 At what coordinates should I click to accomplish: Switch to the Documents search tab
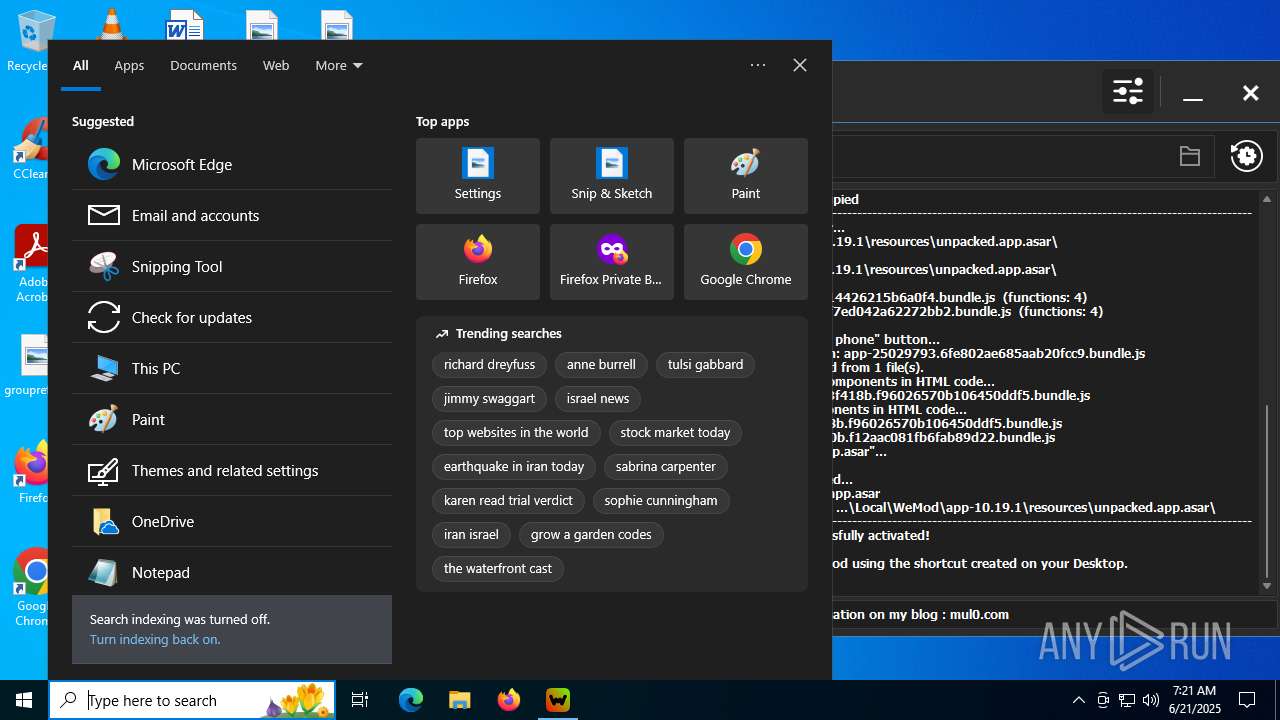point(203,65)
